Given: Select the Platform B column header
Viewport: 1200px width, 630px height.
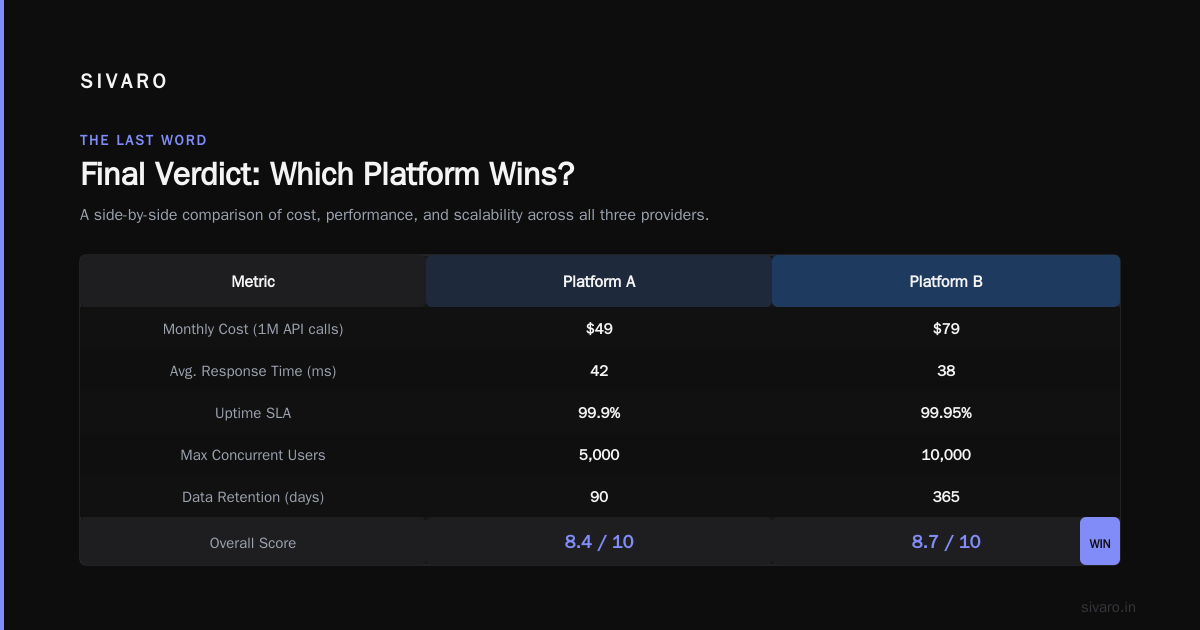Looking at the screenshot, I should [x=946, y=281].
